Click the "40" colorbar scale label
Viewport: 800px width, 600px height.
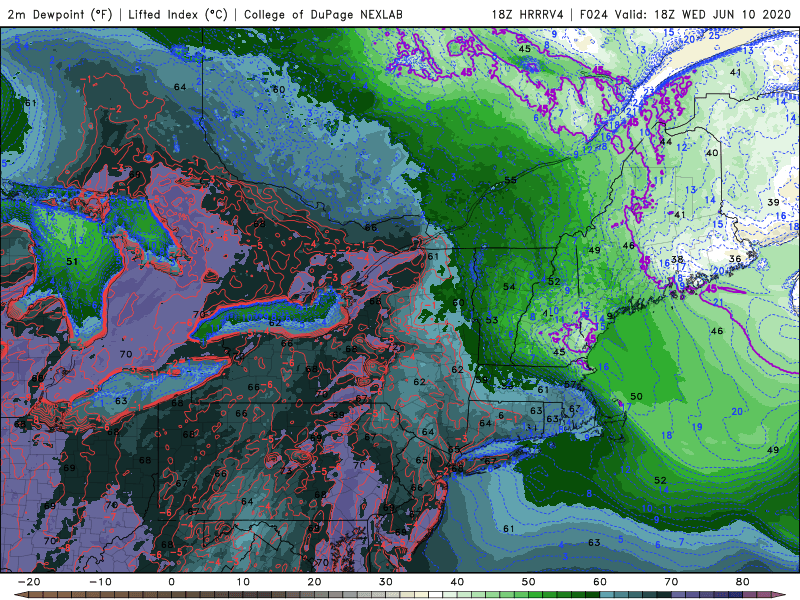tap(457, 582)
